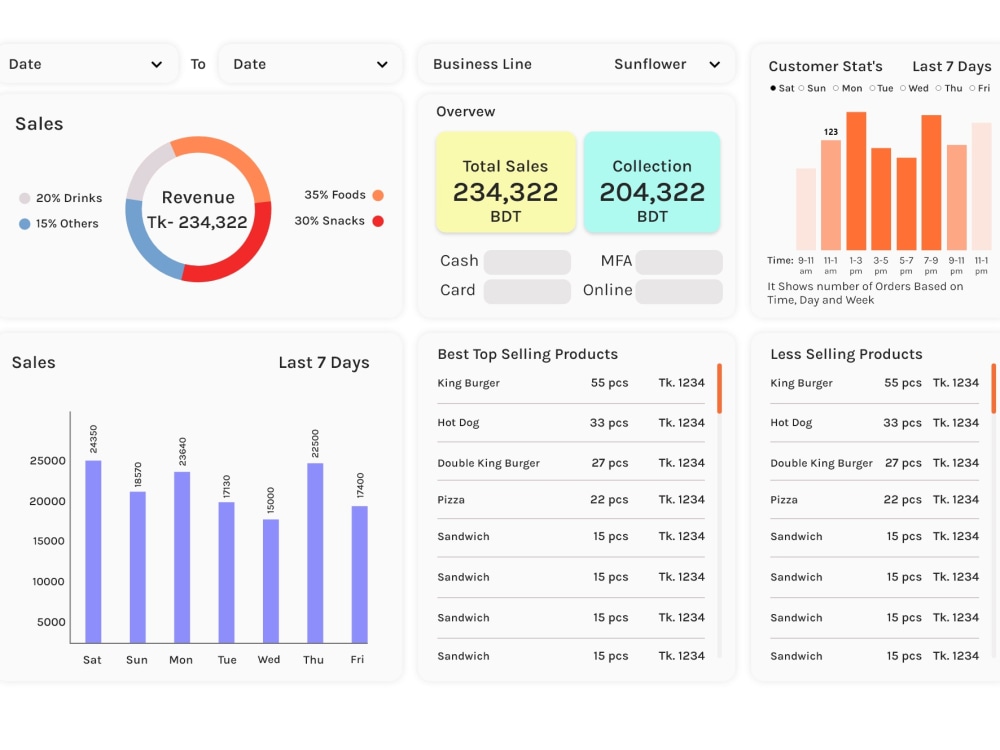Click '55 pcs' in Best Top Selling Products
Image resolution: width=1000 pixels, height=750 pixels.
pyautogui.click(x=610, y=383)
